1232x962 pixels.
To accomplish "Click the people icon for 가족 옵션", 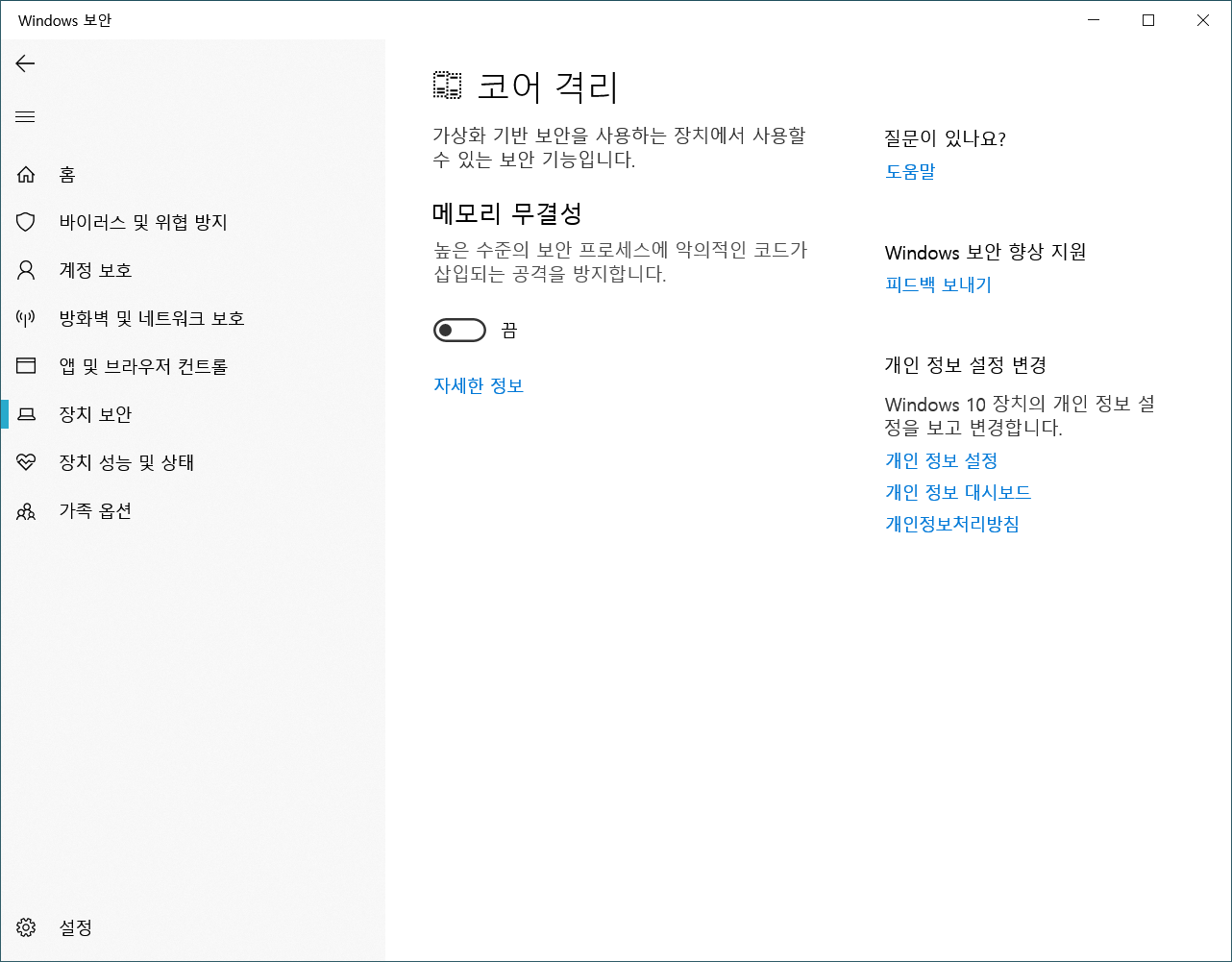I will [x=26, y=511].
